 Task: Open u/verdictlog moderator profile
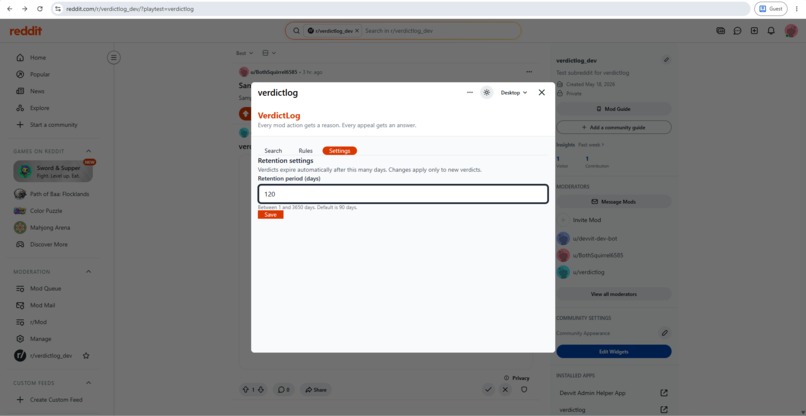pyautogui.click(x=581, y=272)
